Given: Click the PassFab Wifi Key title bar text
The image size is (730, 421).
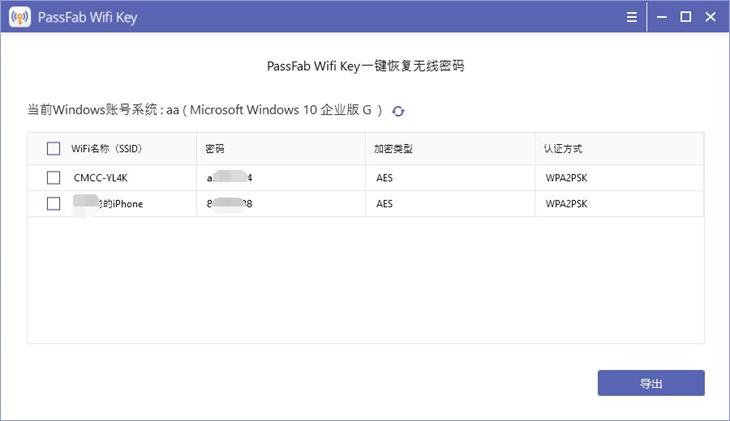Looking at the screenshot, I should (x=88, y=17).
